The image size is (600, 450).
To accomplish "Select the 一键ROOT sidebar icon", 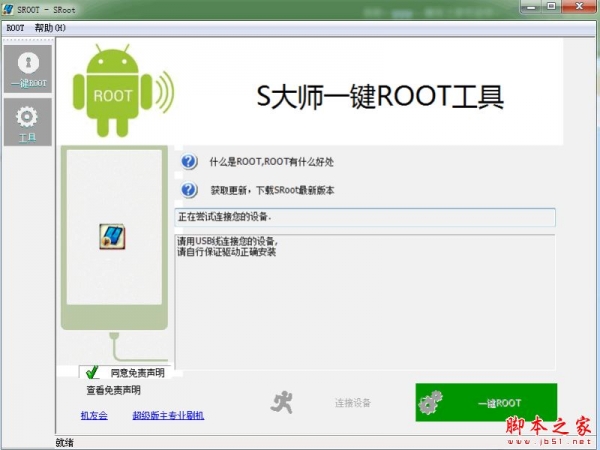I will (28, 69).
